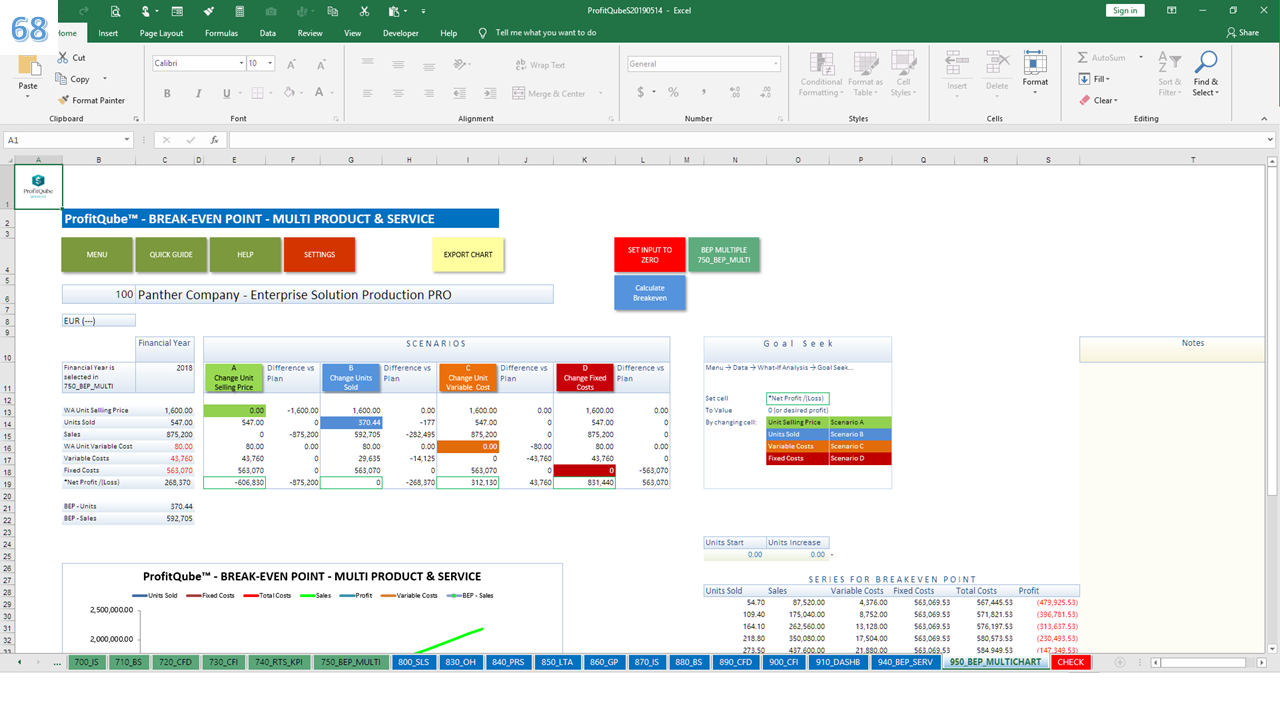Click the Find & Select magnifier icon
The width and height of the screenshot is (1280, 720).
1206,63
